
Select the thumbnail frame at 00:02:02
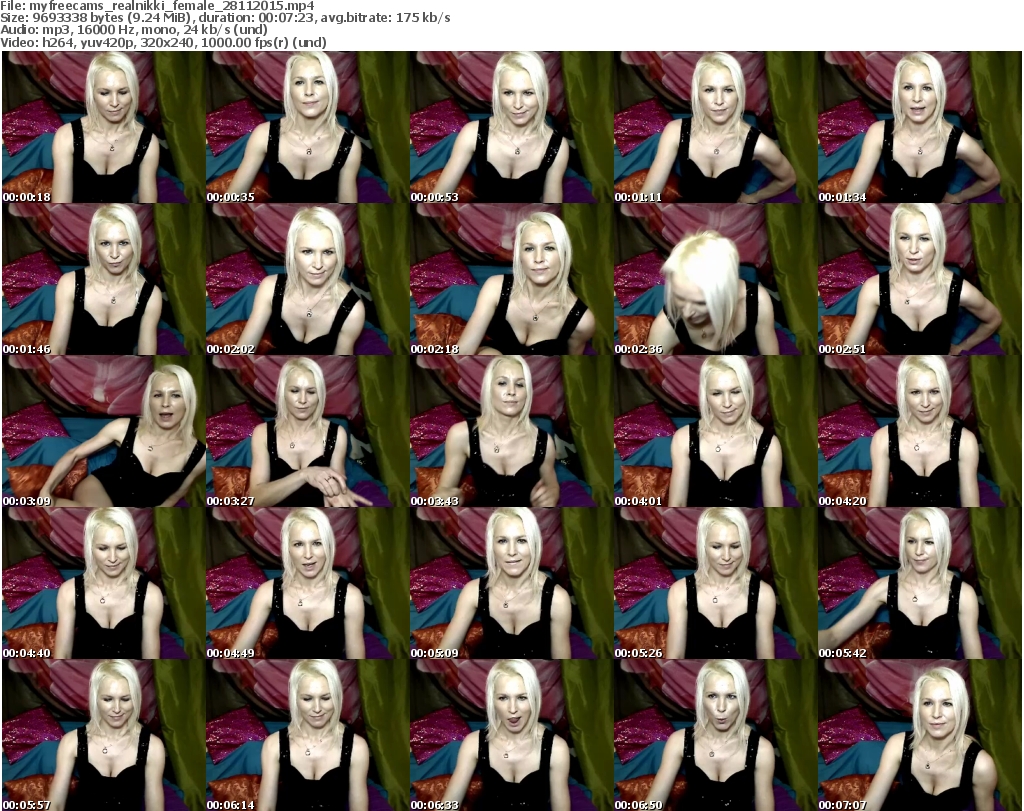[308, 279]
